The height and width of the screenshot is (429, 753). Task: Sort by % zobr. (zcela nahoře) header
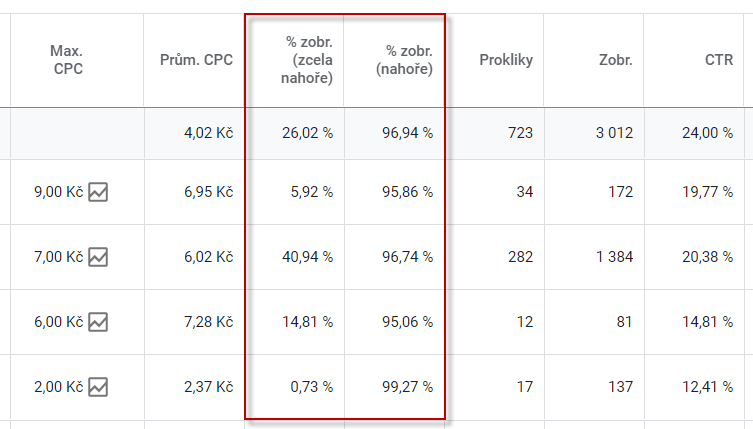308,60
